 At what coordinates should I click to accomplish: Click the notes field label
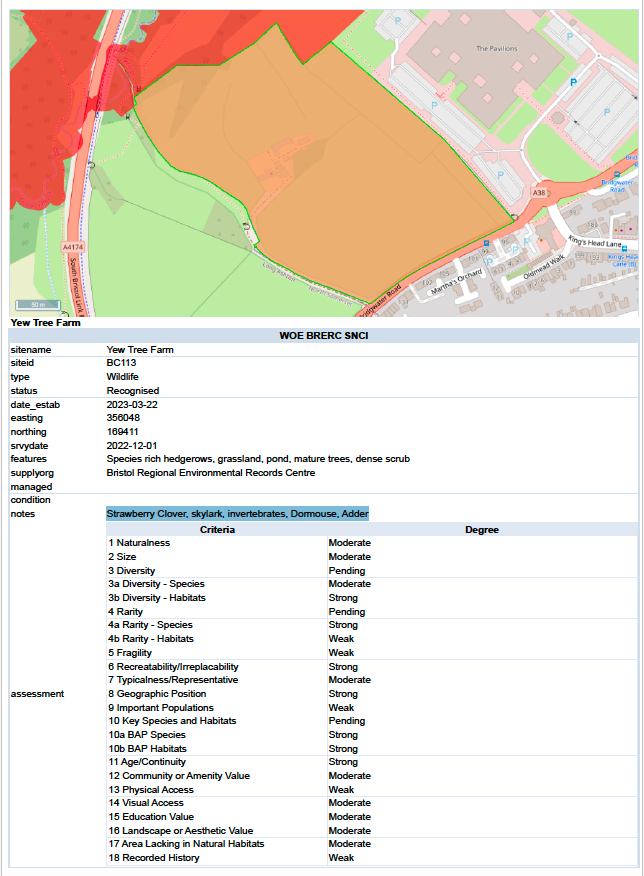(23, 514)
